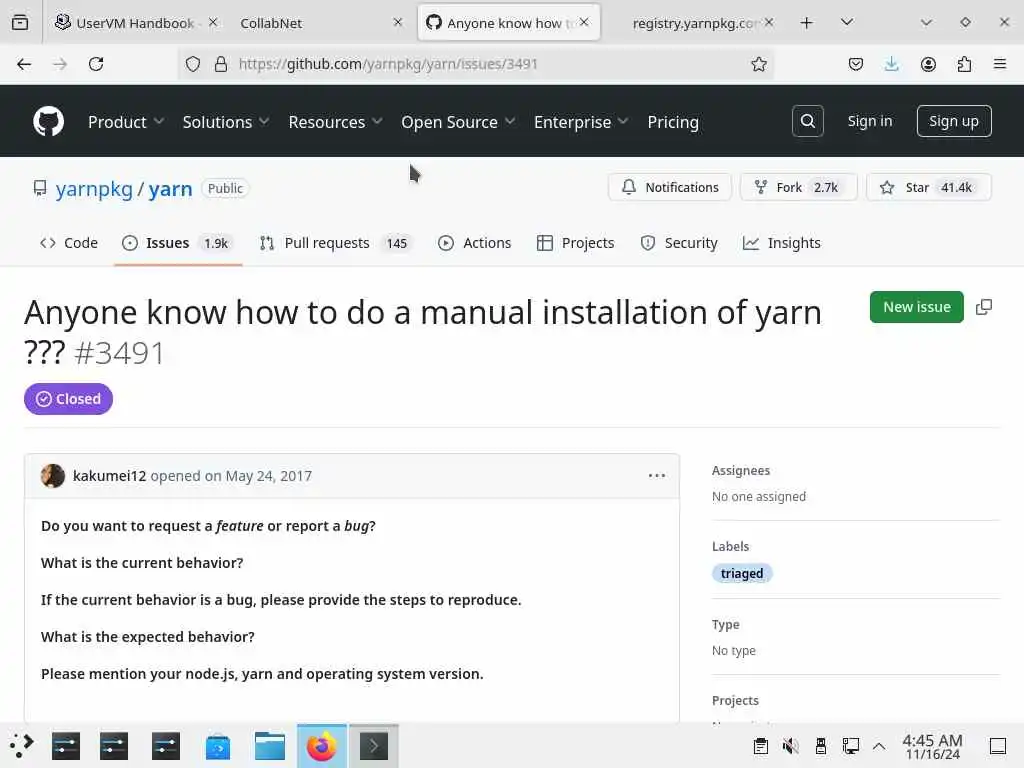Open the extensions puzzle icon
The height and width of the screenshot is (768, 1024).
click(x=964, y=64)
